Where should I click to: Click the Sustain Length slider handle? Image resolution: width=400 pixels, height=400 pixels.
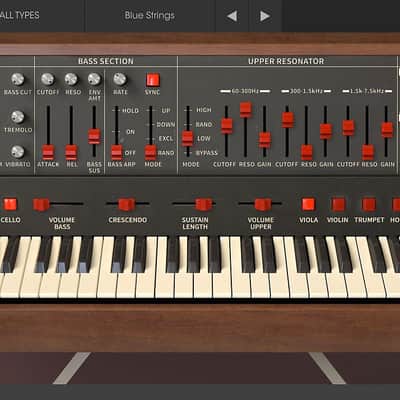coord(203,204)
